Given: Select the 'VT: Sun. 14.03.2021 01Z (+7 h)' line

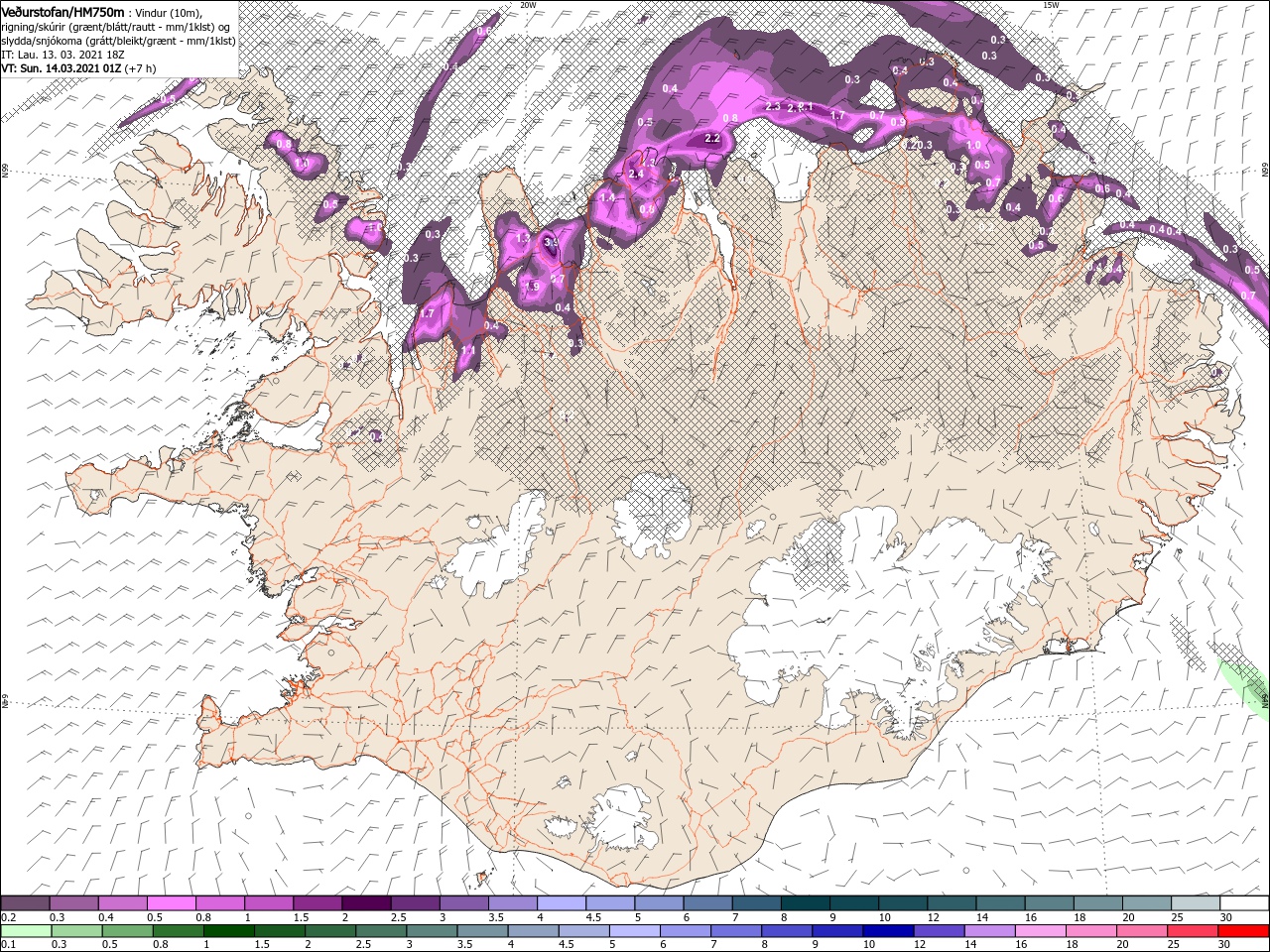Looking at the screenshot, I should (x=78, y=69).
